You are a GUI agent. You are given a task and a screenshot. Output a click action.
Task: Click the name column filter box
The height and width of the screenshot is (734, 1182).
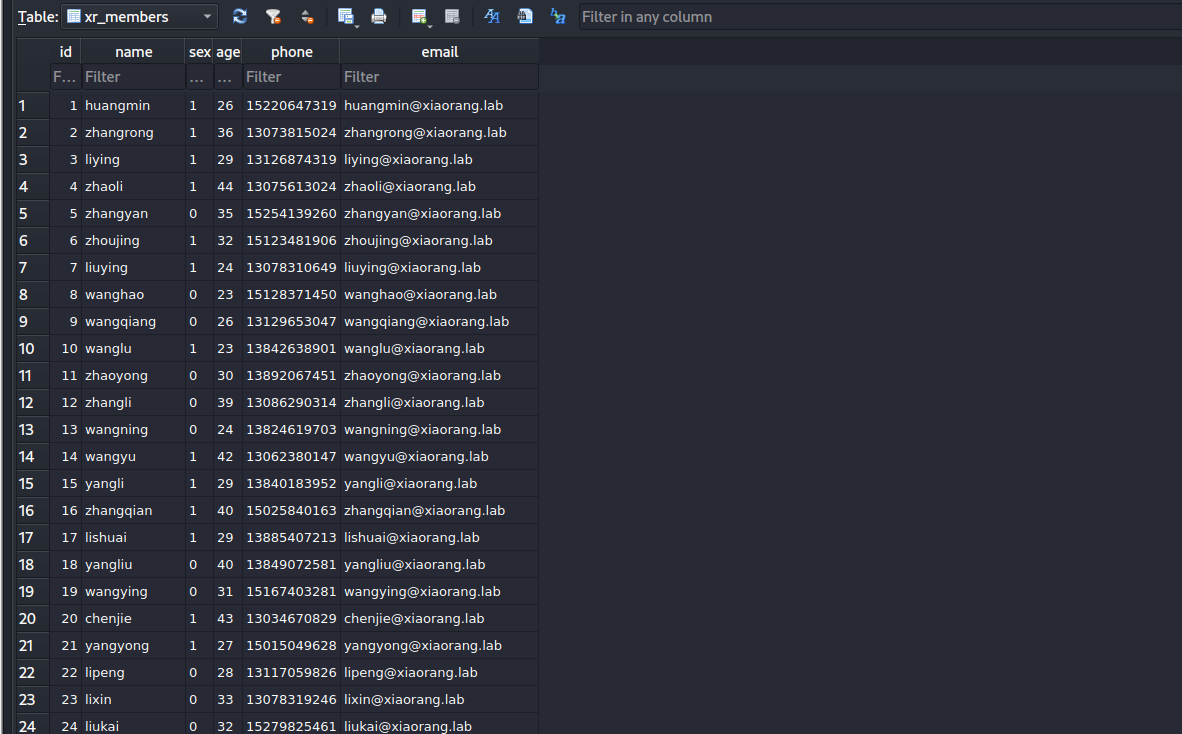click(133, 77)
